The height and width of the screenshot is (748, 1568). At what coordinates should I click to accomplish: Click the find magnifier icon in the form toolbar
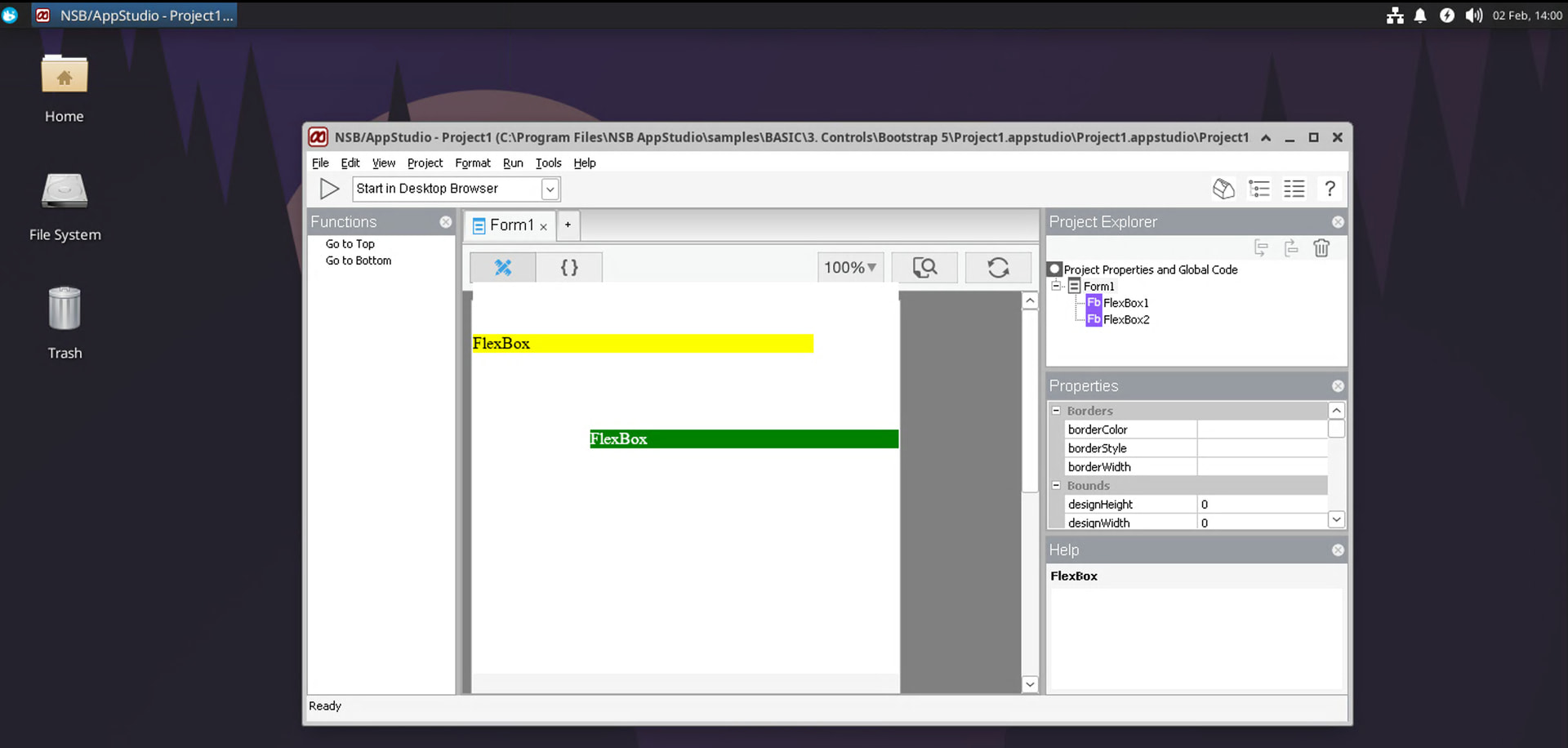point(924,268)
